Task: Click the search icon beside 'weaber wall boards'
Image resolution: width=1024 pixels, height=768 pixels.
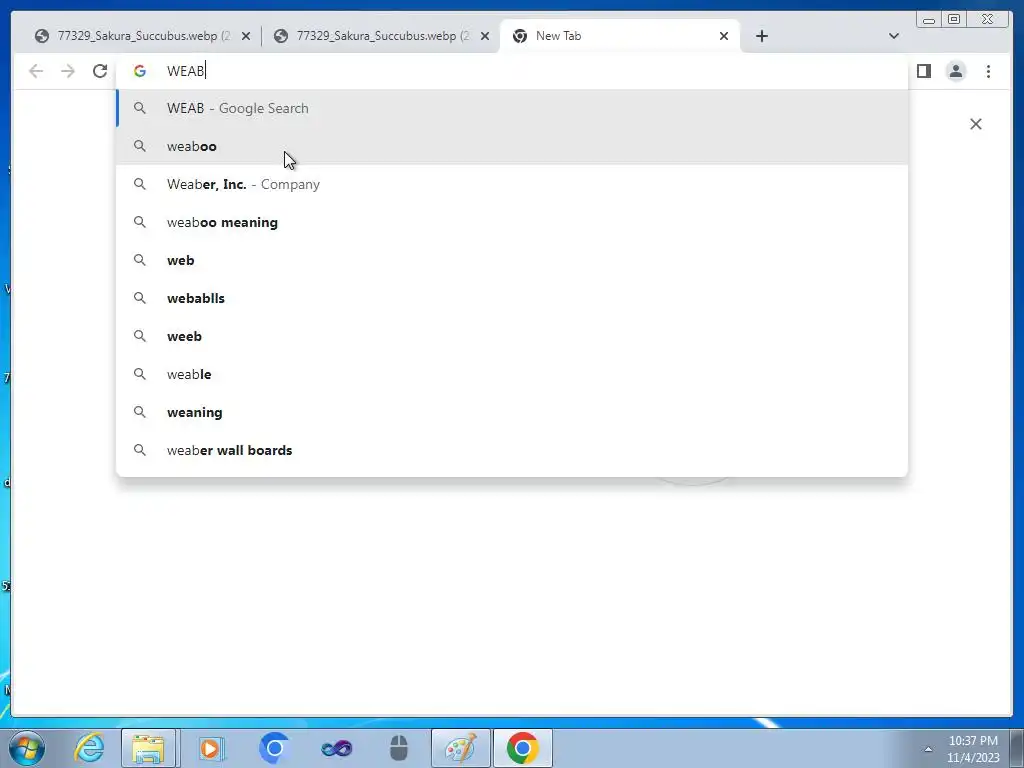Action: pyautogui.click(x=140, y=450)
